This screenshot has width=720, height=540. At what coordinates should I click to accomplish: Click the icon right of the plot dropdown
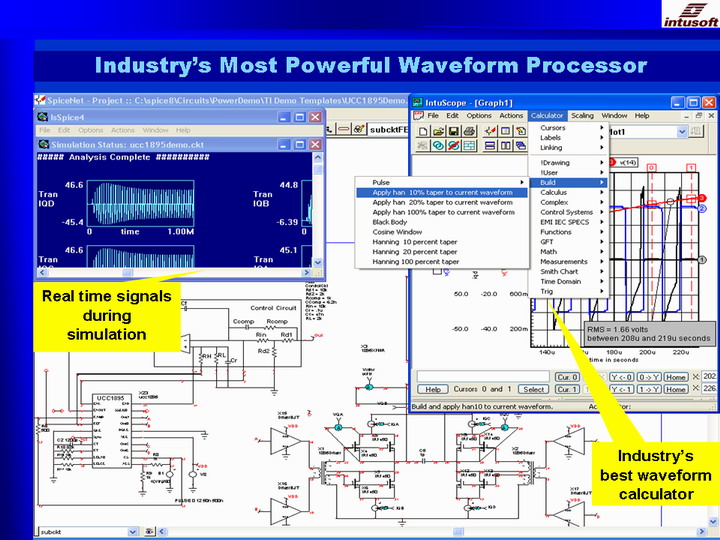pyautogui.click(x=696, y=132)
